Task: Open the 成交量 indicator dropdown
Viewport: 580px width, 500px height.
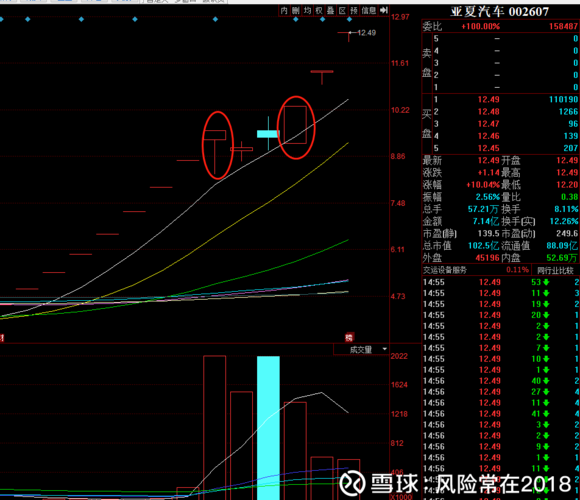Action: click(361, 349)
